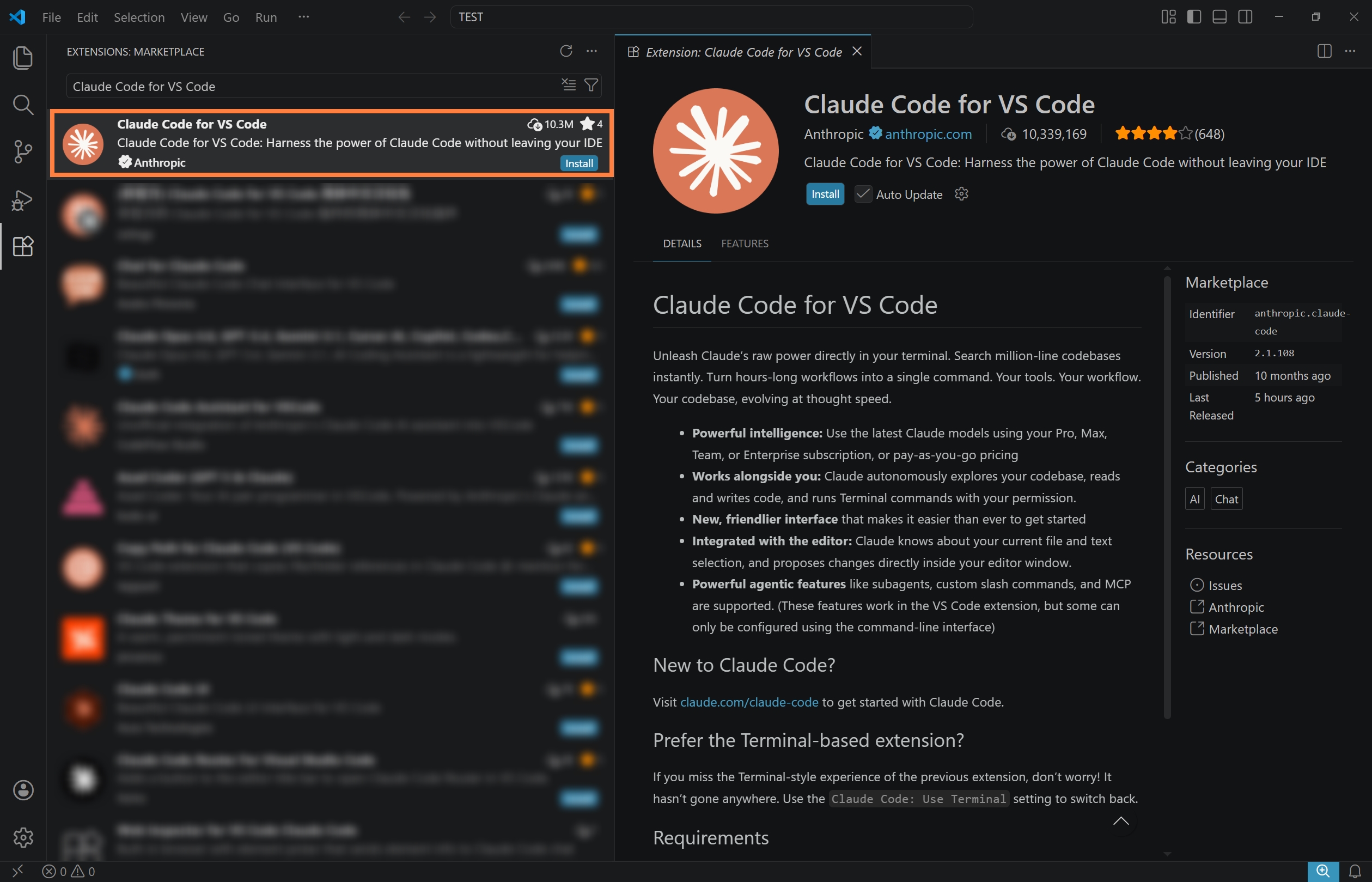1372x882 pixels.
Task: Open the Edit menu
Action: click(88, 17)
